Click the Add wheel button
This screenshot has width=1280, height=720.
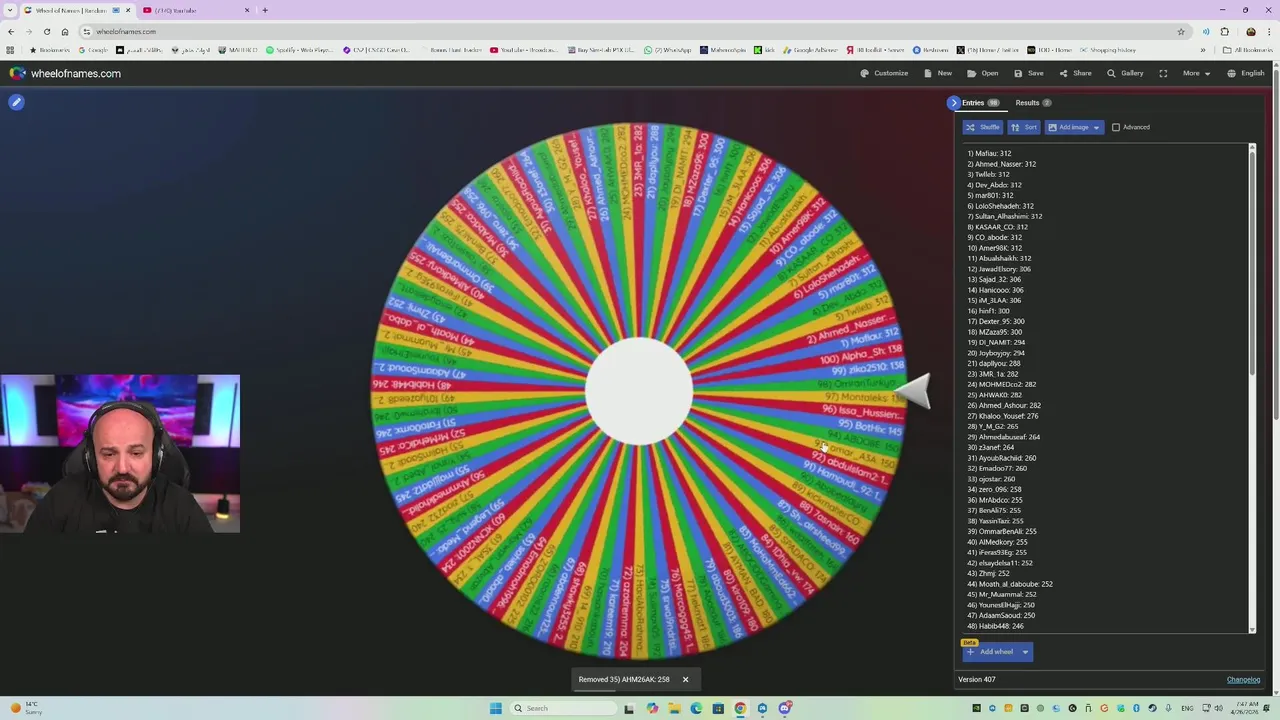[990, 652]
